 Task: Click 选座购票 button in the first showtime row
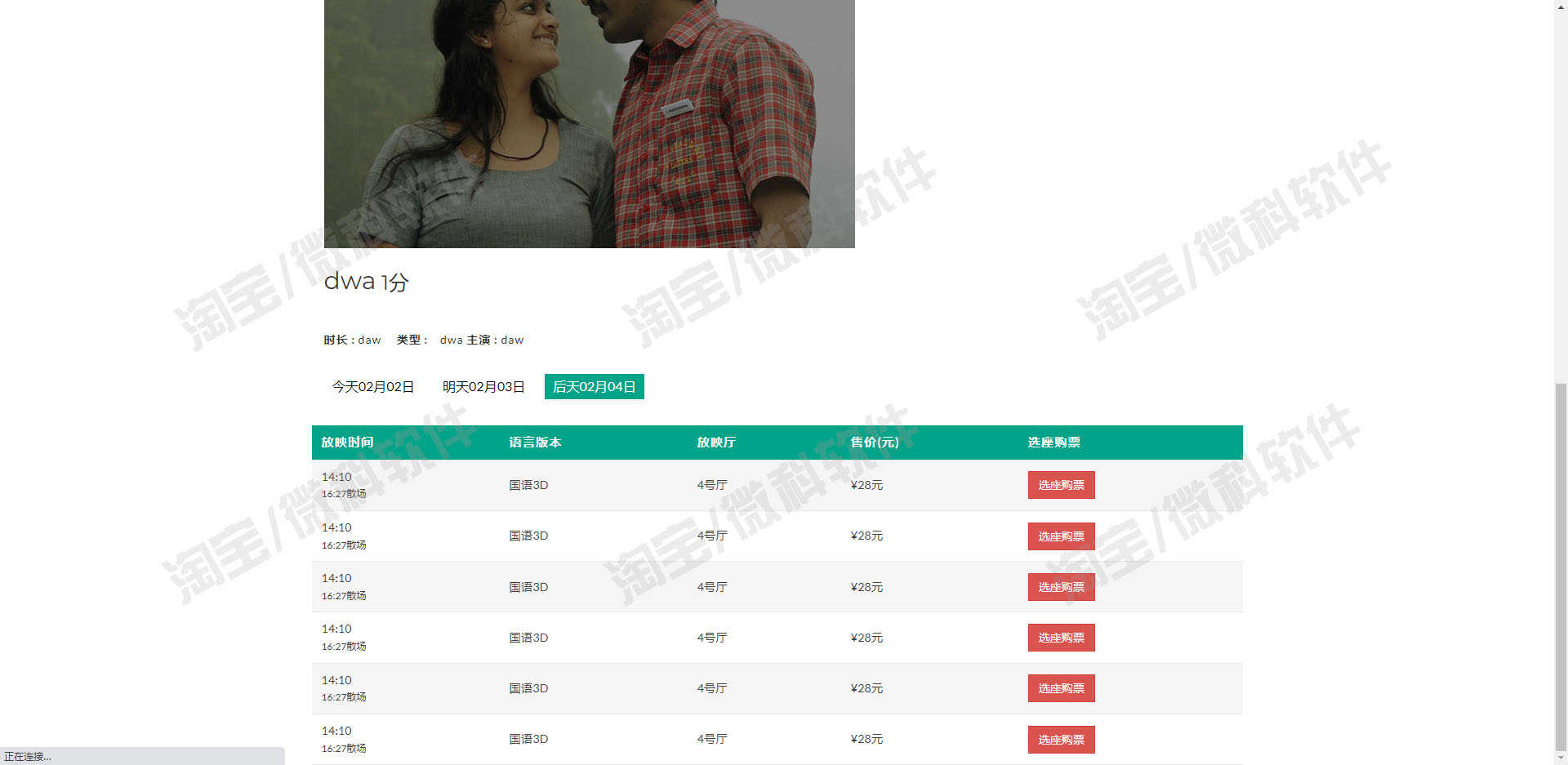(x=1061, y=485)
